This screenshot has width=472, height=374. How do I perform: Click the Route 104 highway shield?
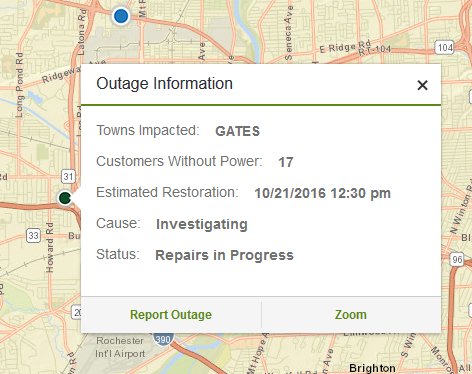(x=444, y=47)
